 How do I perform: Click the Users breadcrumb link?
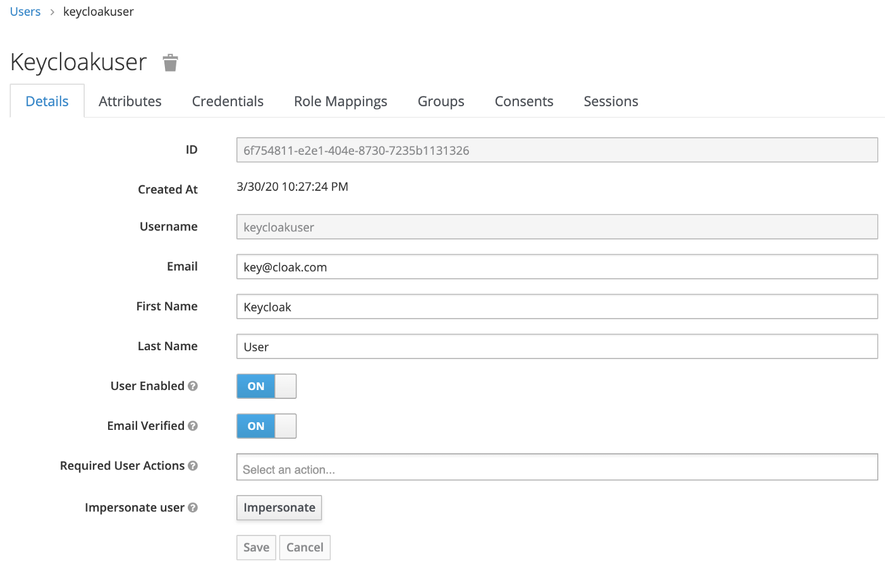point(25,12)
